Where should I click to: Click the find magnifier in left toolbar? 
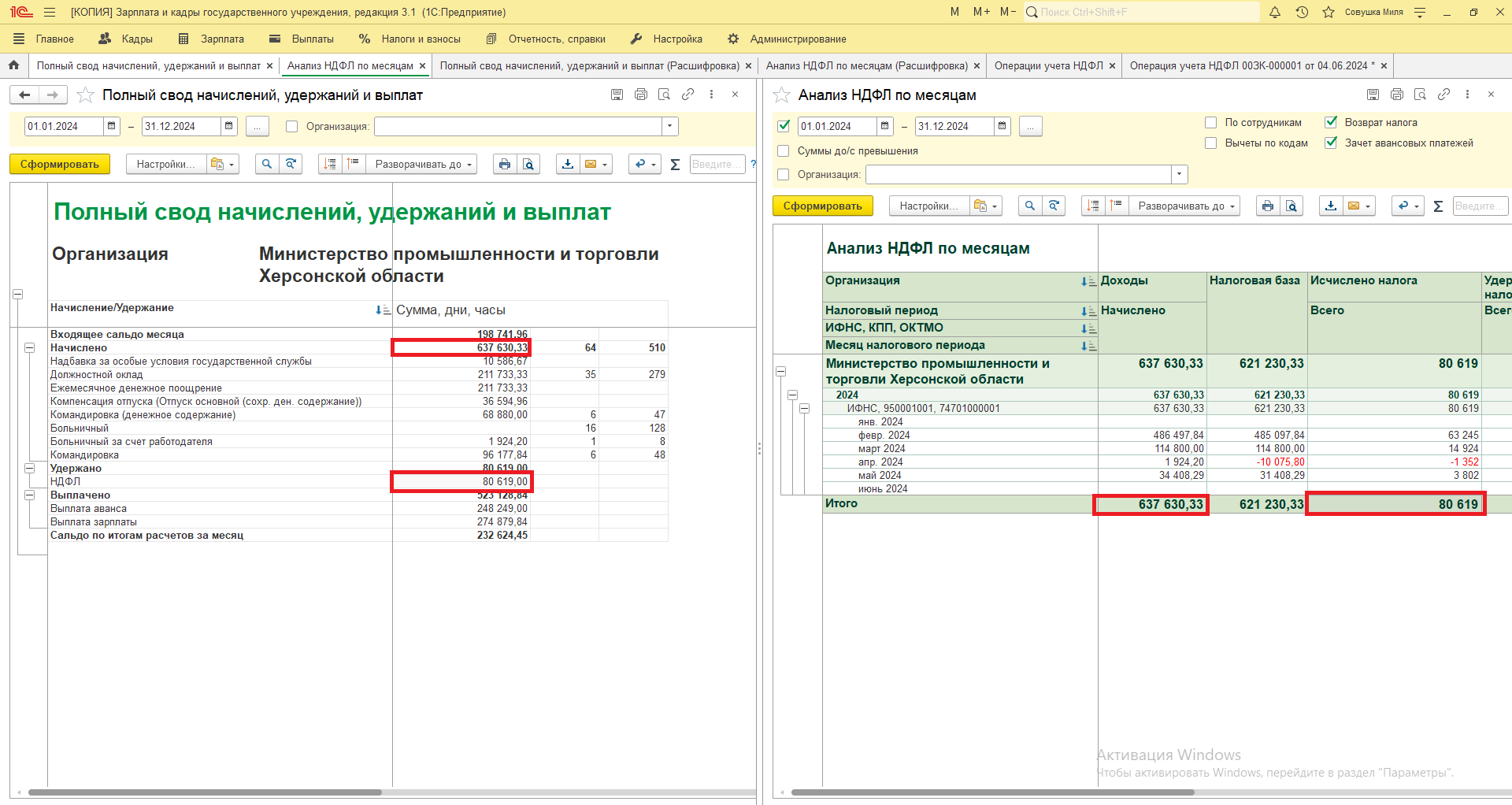tap(267, 164)
